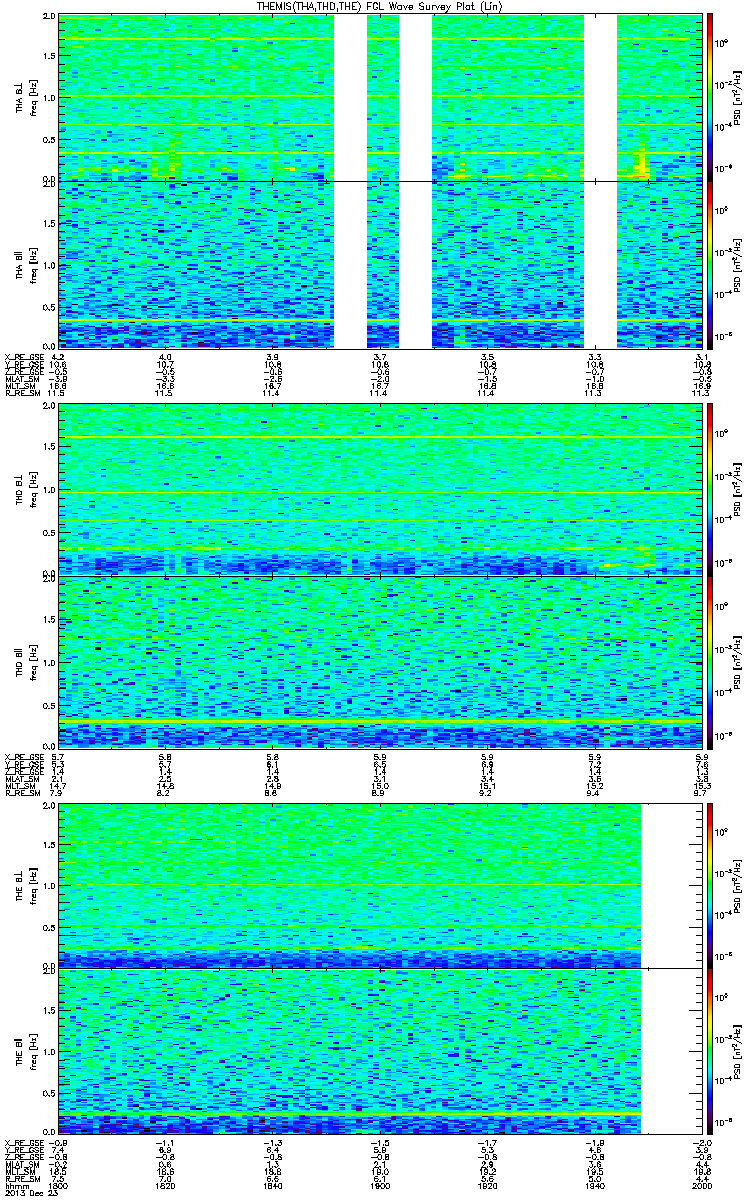Click the 1820 time tick label
The height and width of the screenshot is (1200, 750).
point(165,1184)
